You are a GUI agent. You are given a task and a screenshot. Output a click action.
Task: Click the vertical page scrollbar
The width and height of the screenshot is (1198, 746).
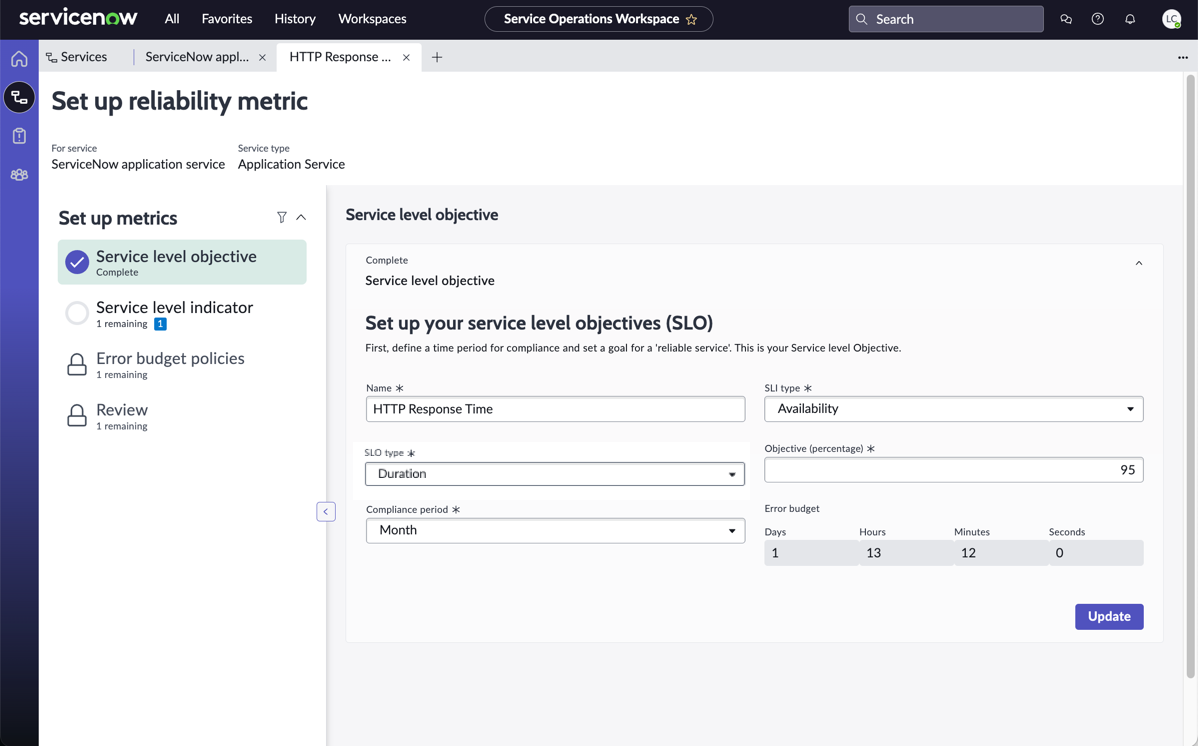click(x=1190, y=376)
